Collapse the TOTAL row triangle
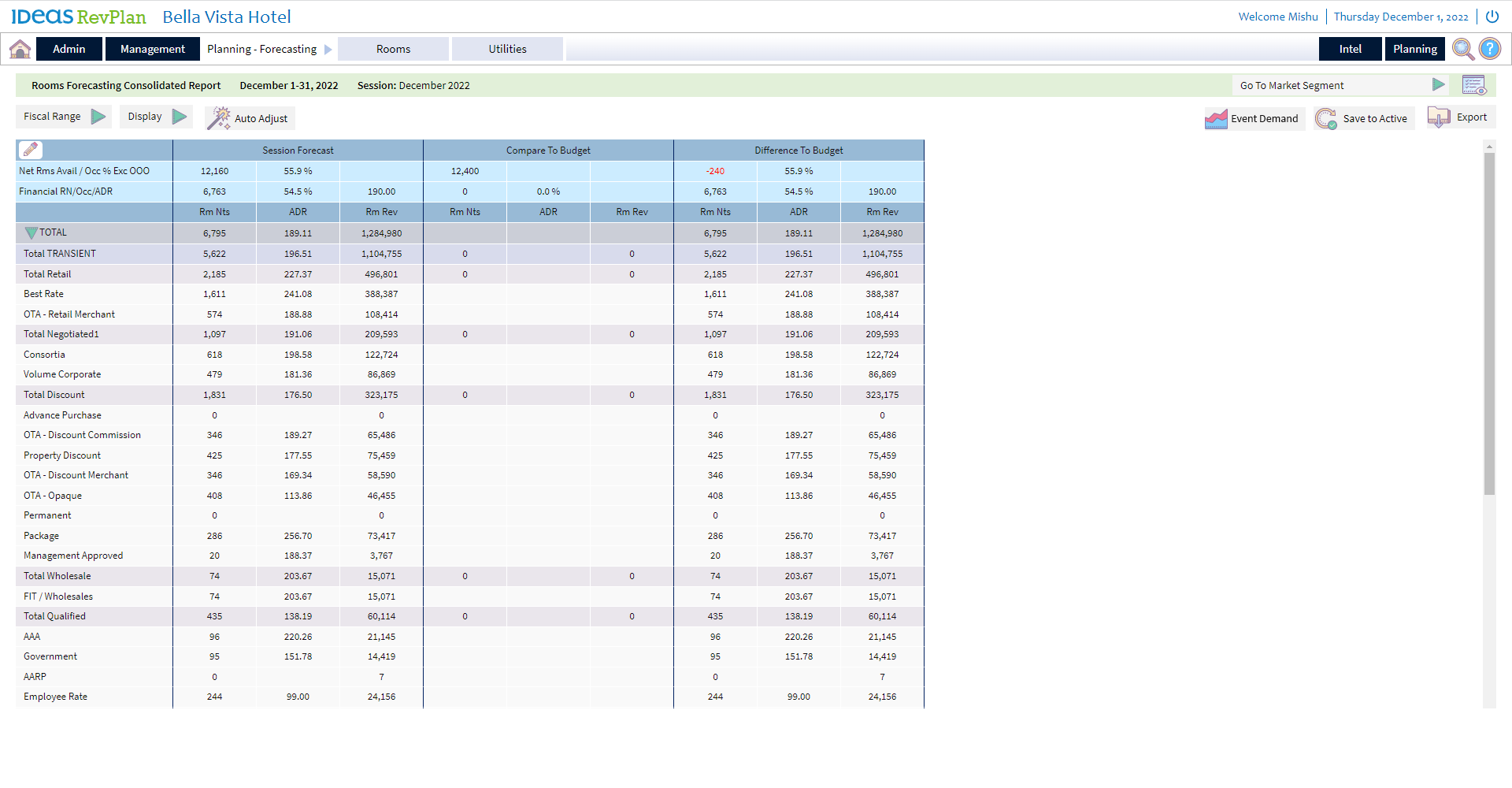 (31, 232)
